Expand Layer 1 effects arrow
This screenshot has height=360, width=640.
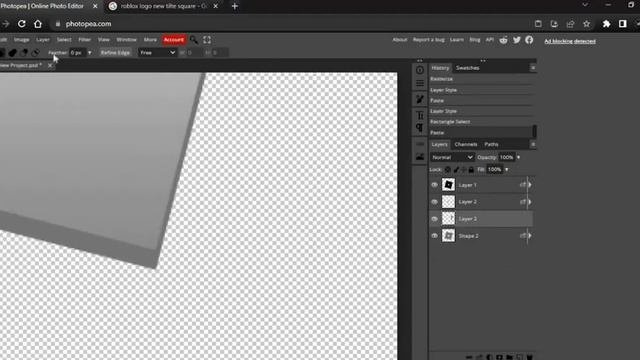(x=530, y=185)
